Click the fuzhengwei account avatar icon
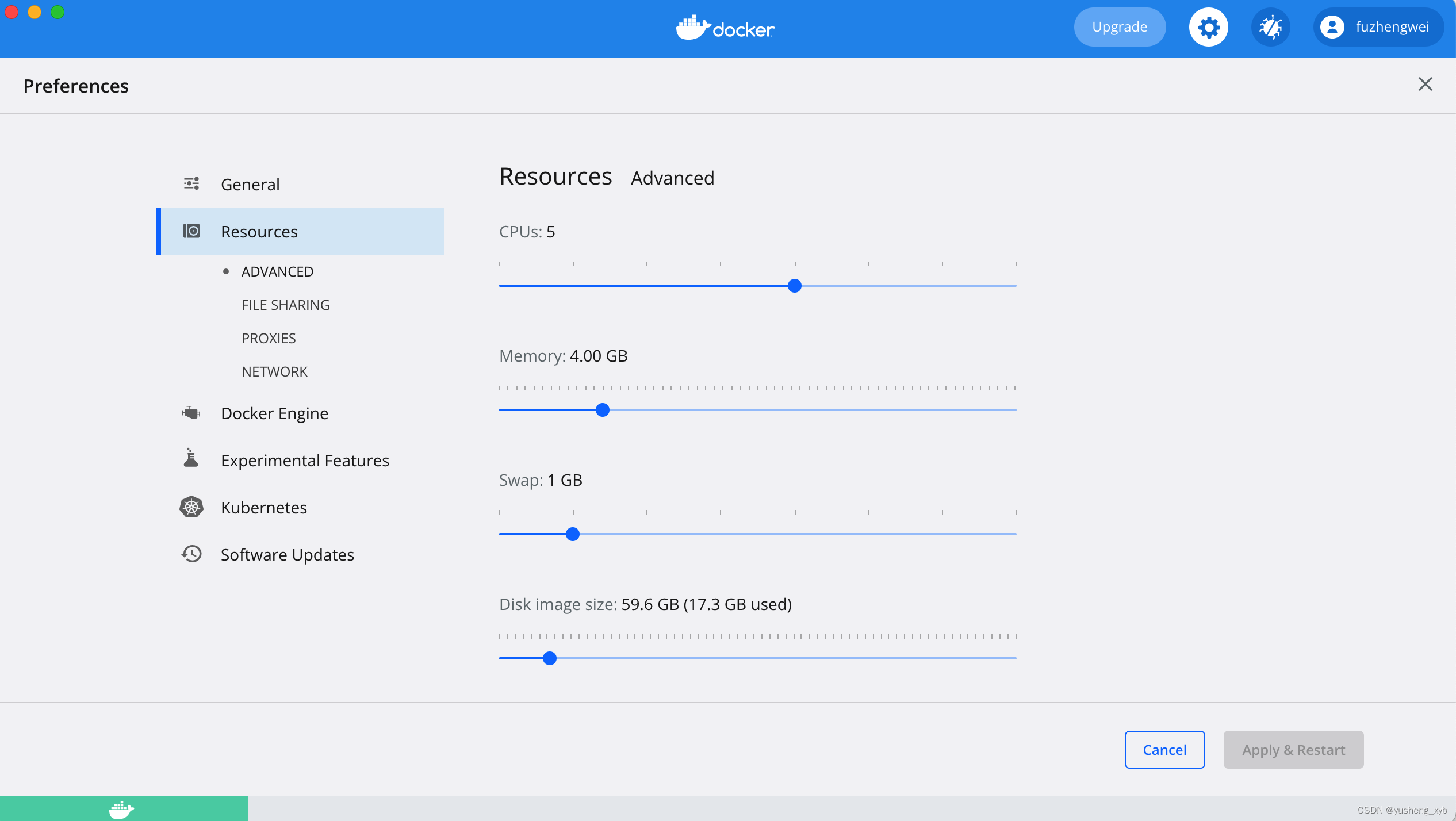This screenshot has width=1456, height=821. [1332, 27]
